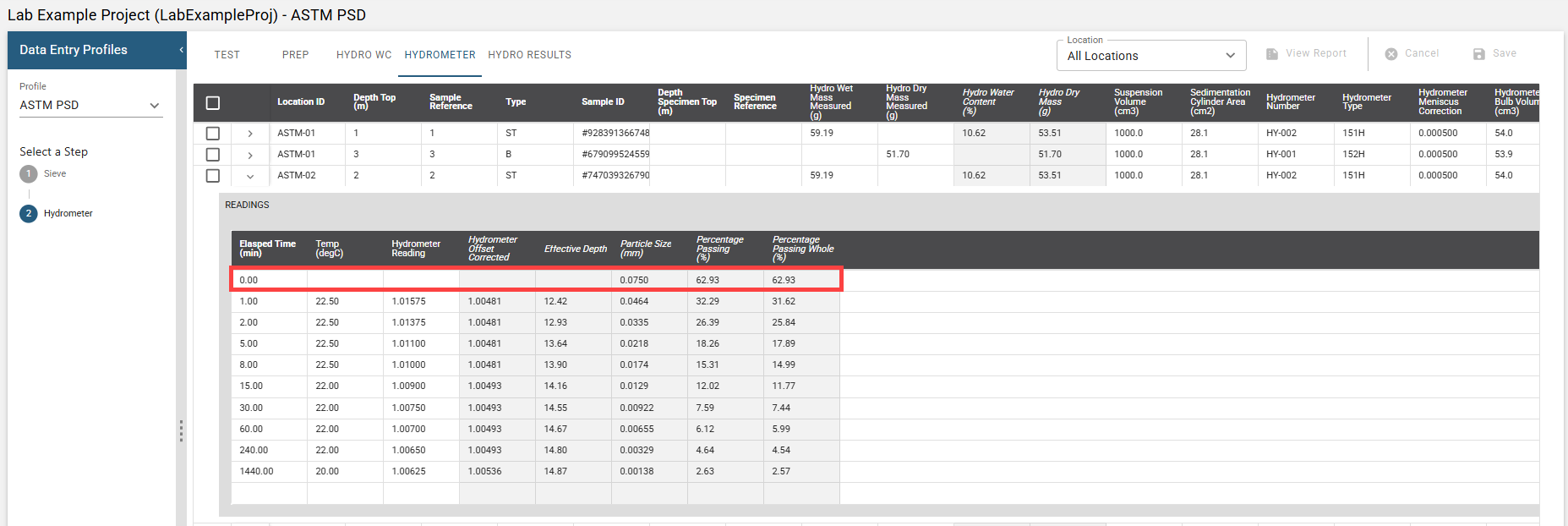Screen dimensions: 1568x526
Task: Switch to the PREP tab
Action: [295, 55]
